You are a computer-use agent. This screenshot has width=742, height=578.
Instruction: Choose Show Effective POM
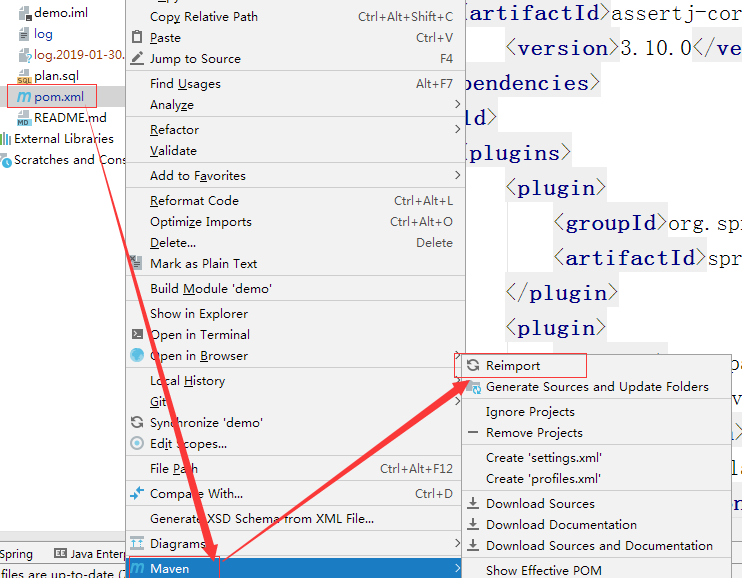point(596,570)
